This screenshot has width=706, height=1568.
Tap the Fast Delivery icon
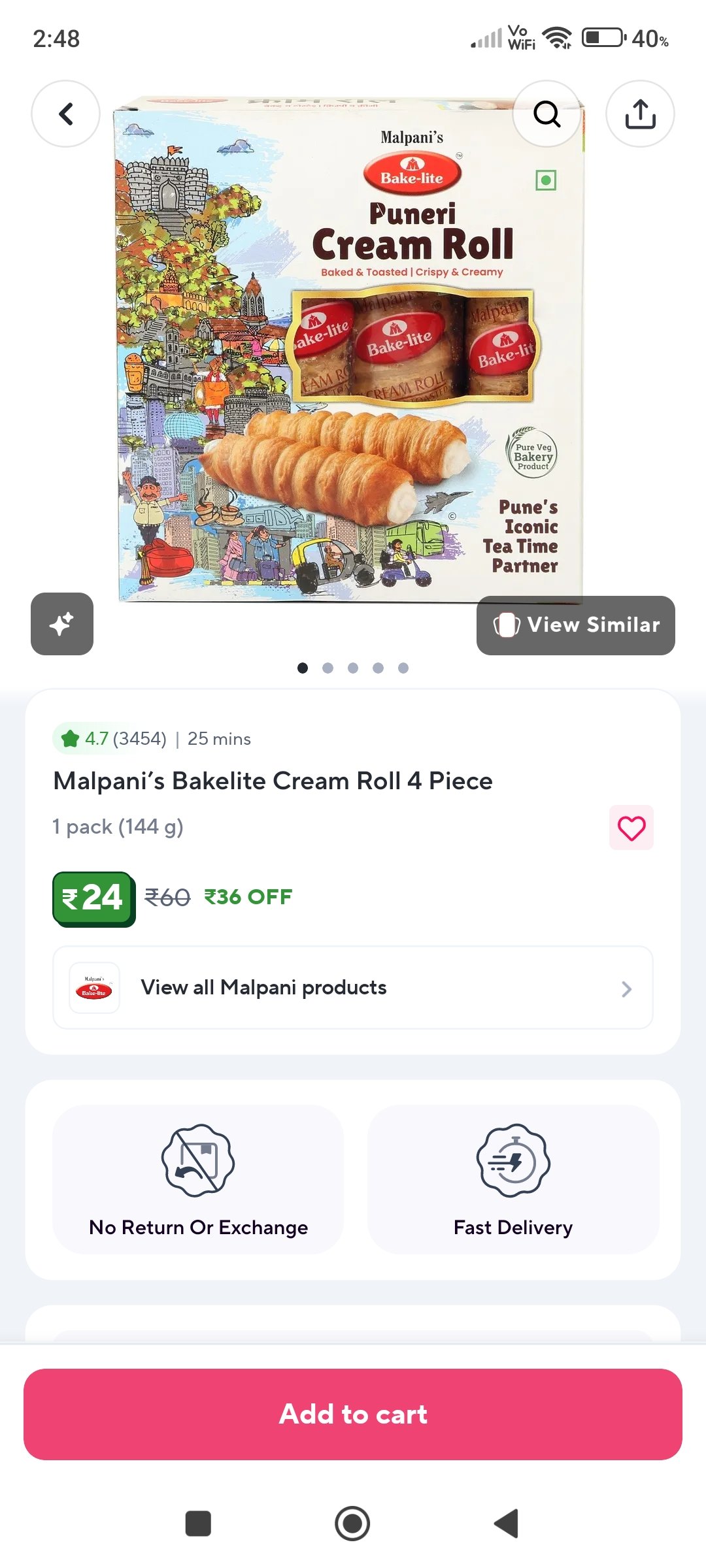coord(513,1160)
